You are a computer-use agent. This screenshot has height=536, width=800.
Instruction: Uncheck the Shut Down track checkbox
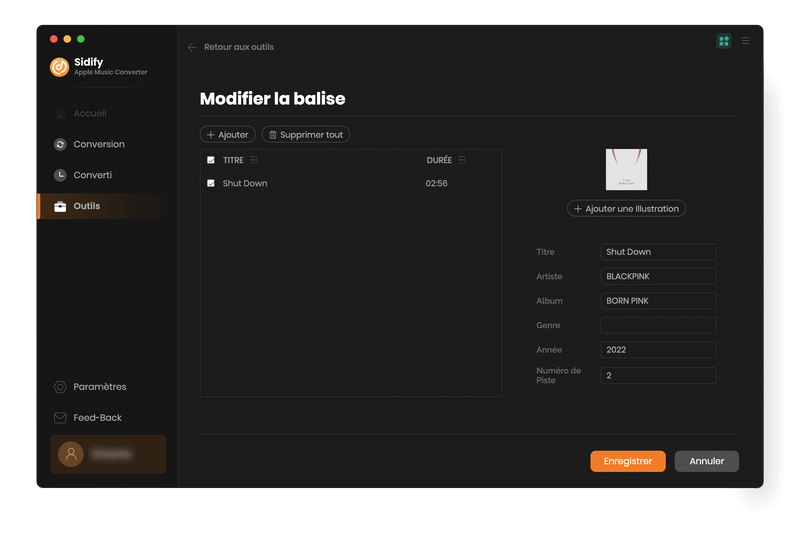point(211,184)
